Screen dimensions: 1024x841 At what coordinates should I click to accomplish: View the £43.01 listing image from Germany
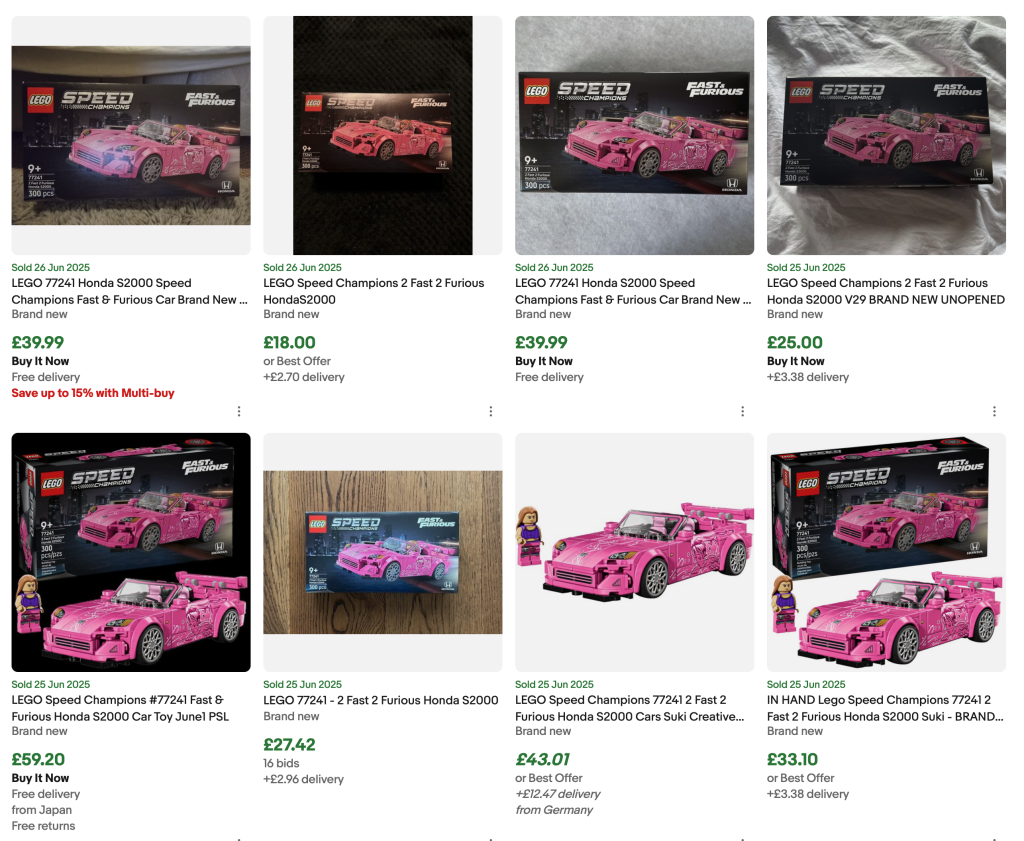pos(634,552)
